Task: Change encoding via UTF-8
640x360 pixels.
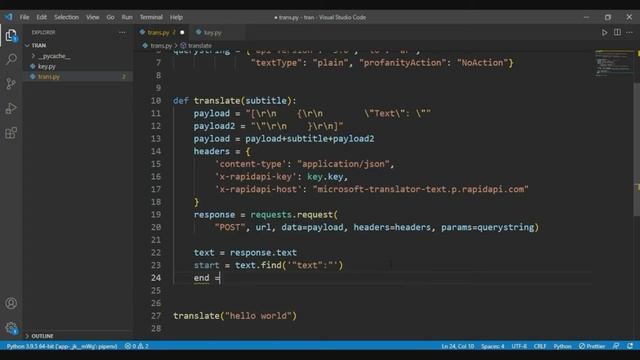Action: click(519, 346)
